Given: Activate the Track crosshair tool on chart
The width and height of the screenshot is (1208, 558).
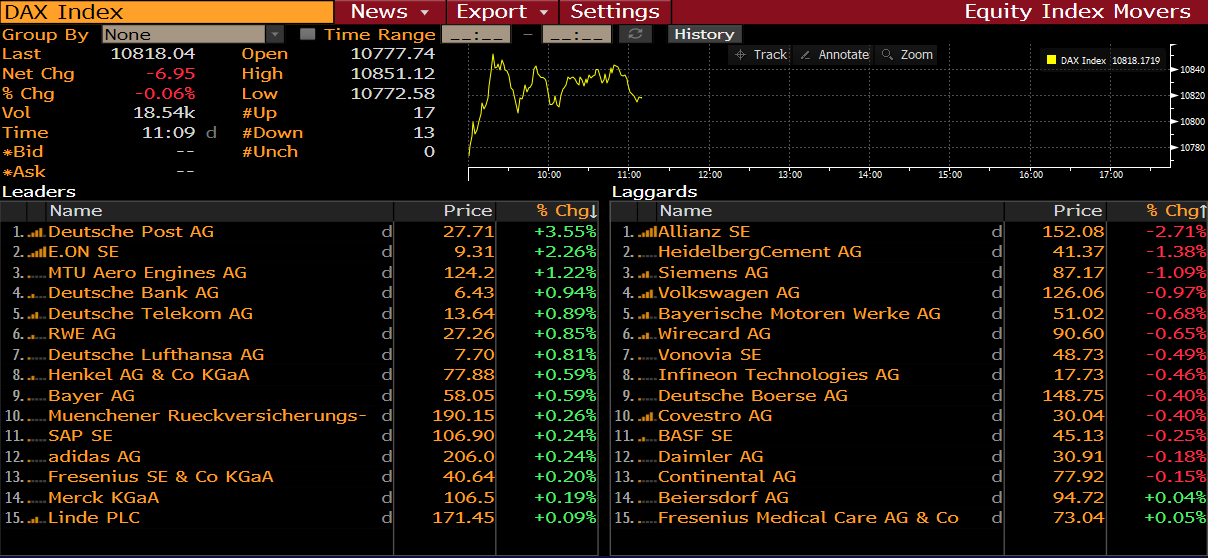Looking at the screenshot, I should (x=761, y=55).
